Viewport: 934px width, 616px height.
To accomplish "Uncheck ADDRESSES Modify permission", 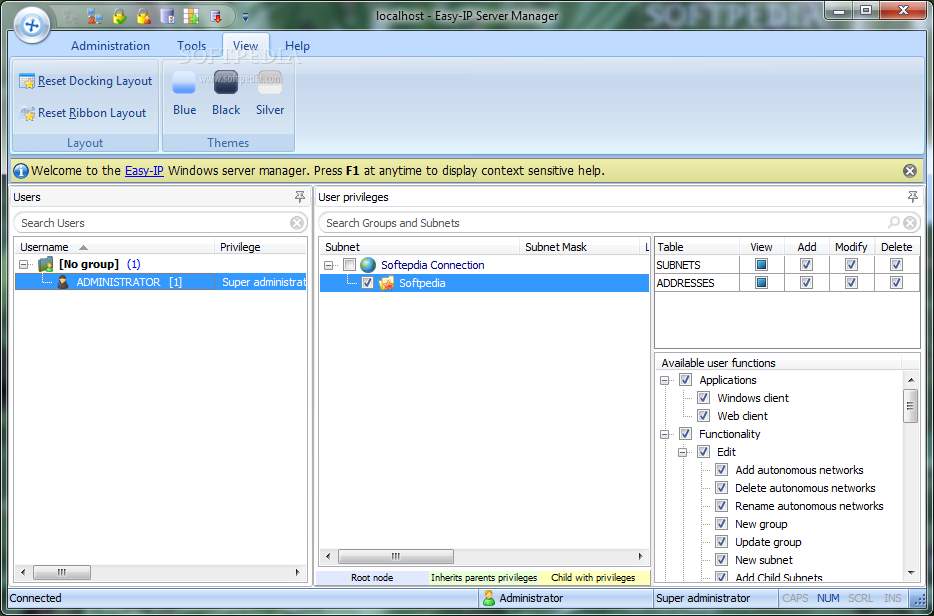I will (851, 283).
